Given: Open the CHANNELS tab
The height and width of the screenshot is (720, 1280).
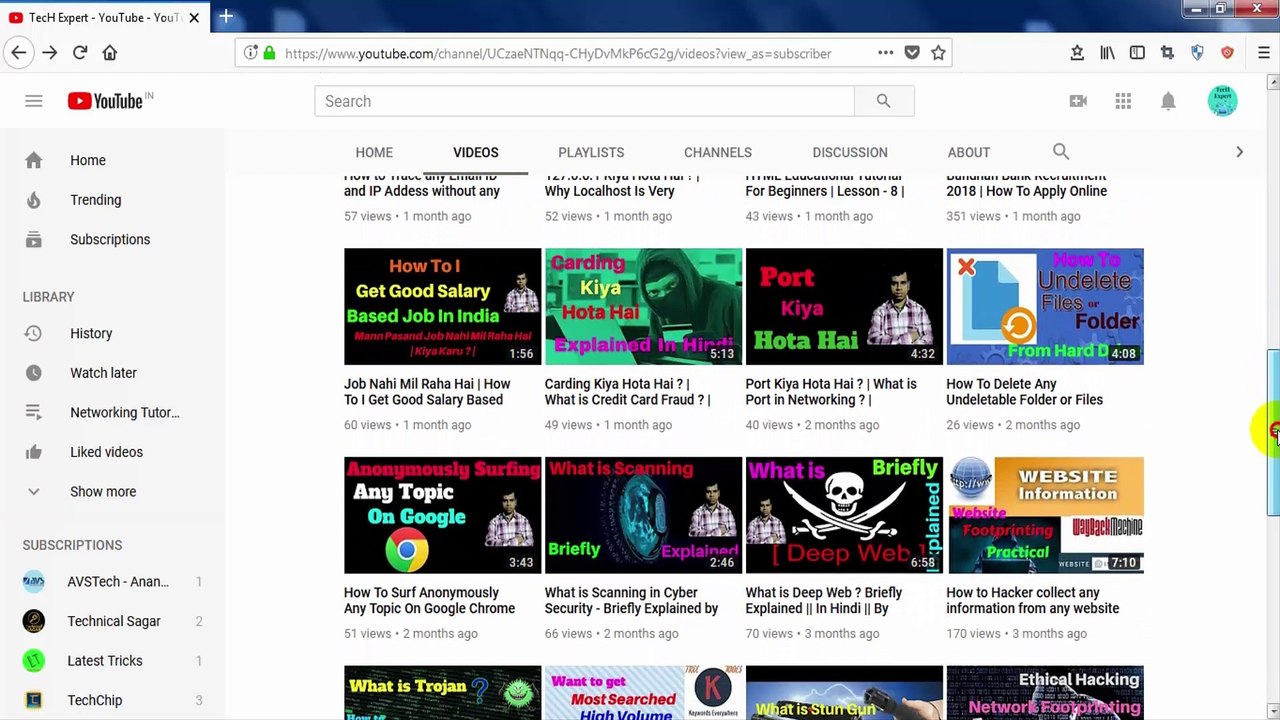Looking at the screenshot, I should click(718, 152).
